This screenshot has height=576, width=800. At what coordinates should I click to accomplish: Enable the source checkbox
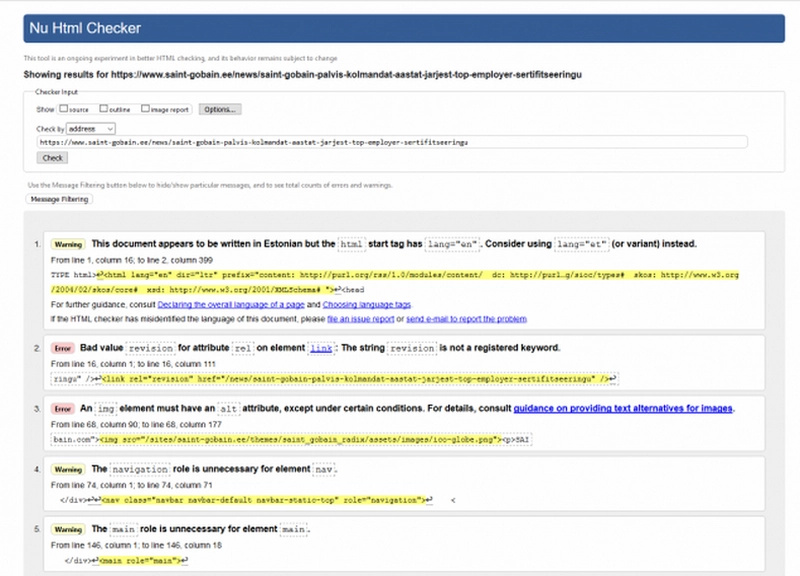(x=64, y=108)
